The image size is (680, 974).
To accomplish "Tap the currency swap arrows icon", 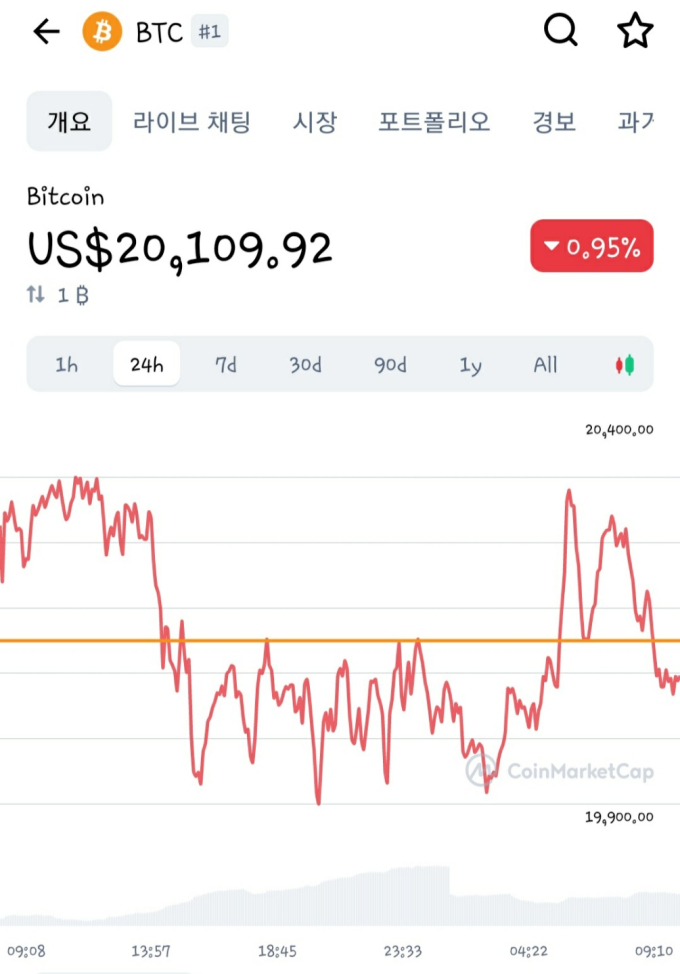I will click(36, 294).
